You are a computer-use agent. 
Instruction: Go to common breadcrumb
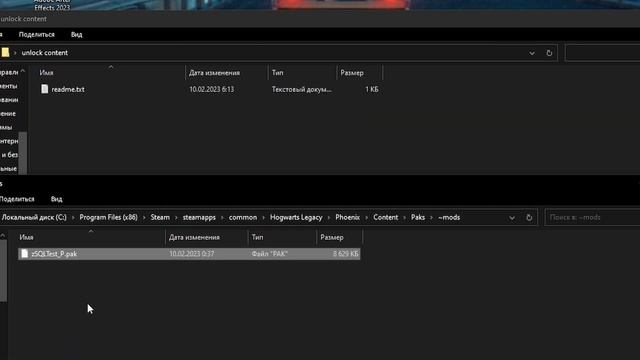pyautogui.click(x=243, y=218)
